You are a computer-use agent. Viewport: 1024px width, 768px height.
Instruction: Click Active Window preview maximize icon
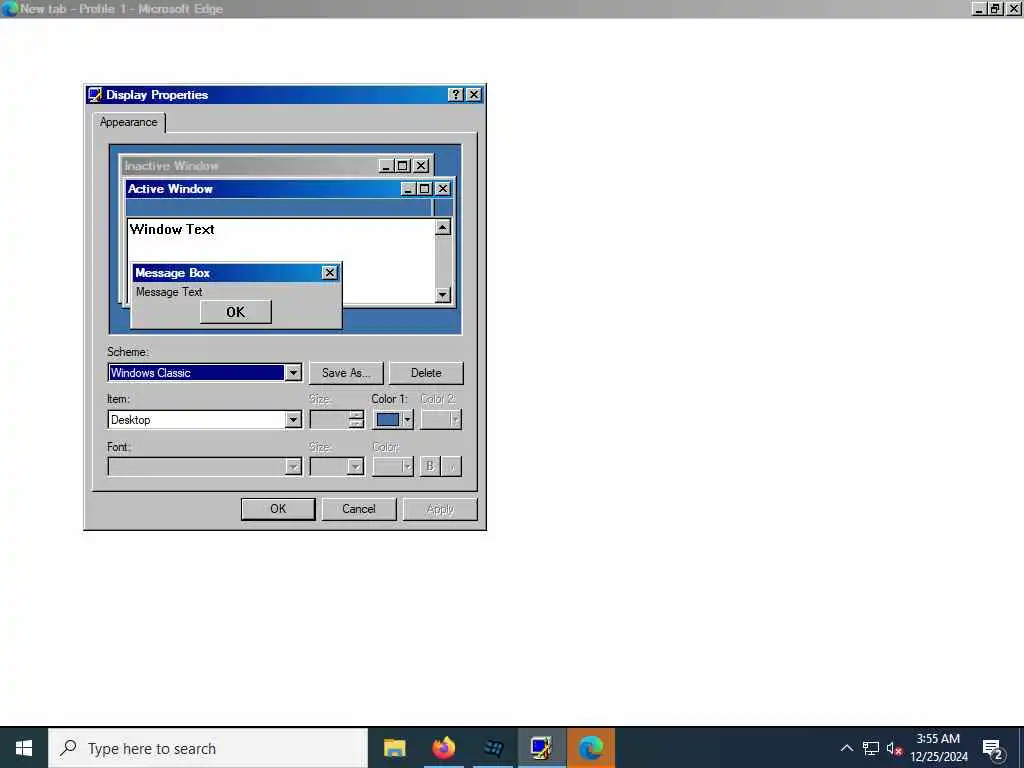(x=424, y=189)
